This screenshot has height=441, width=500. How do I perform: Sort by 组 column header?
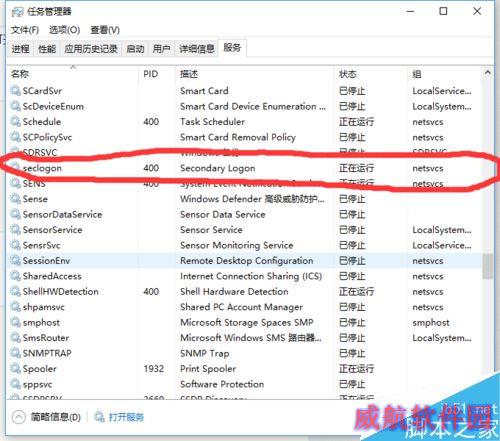coord(445,74)
